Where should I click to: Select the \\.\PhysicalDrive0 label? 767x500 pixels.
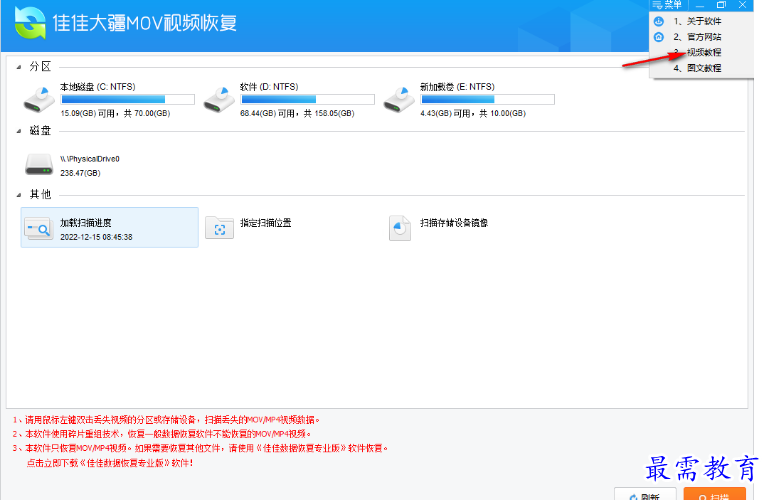coord(90,159)
